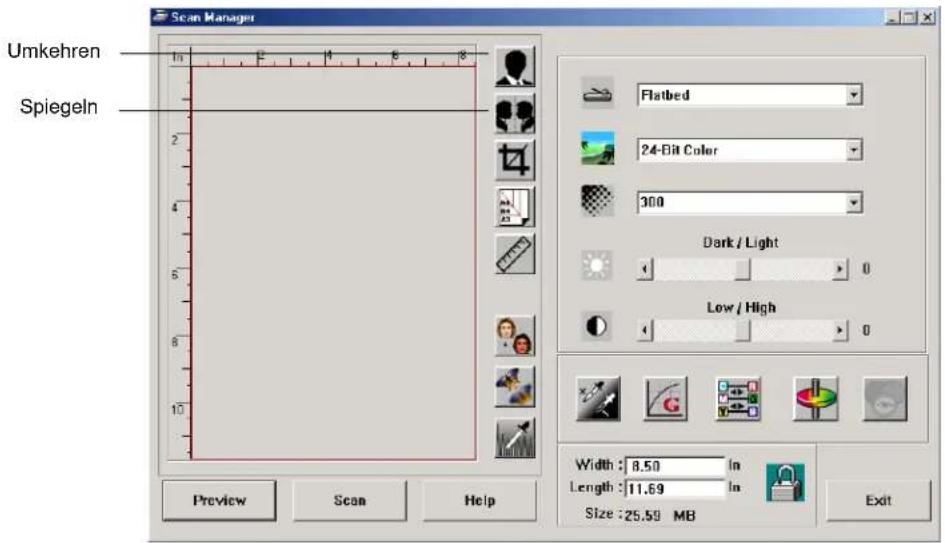Image resolution: width=945 pixels, height=543 pixels.
Task: Click the Invert (Umkehren) silhouette icon
Action: click(515, 67)
